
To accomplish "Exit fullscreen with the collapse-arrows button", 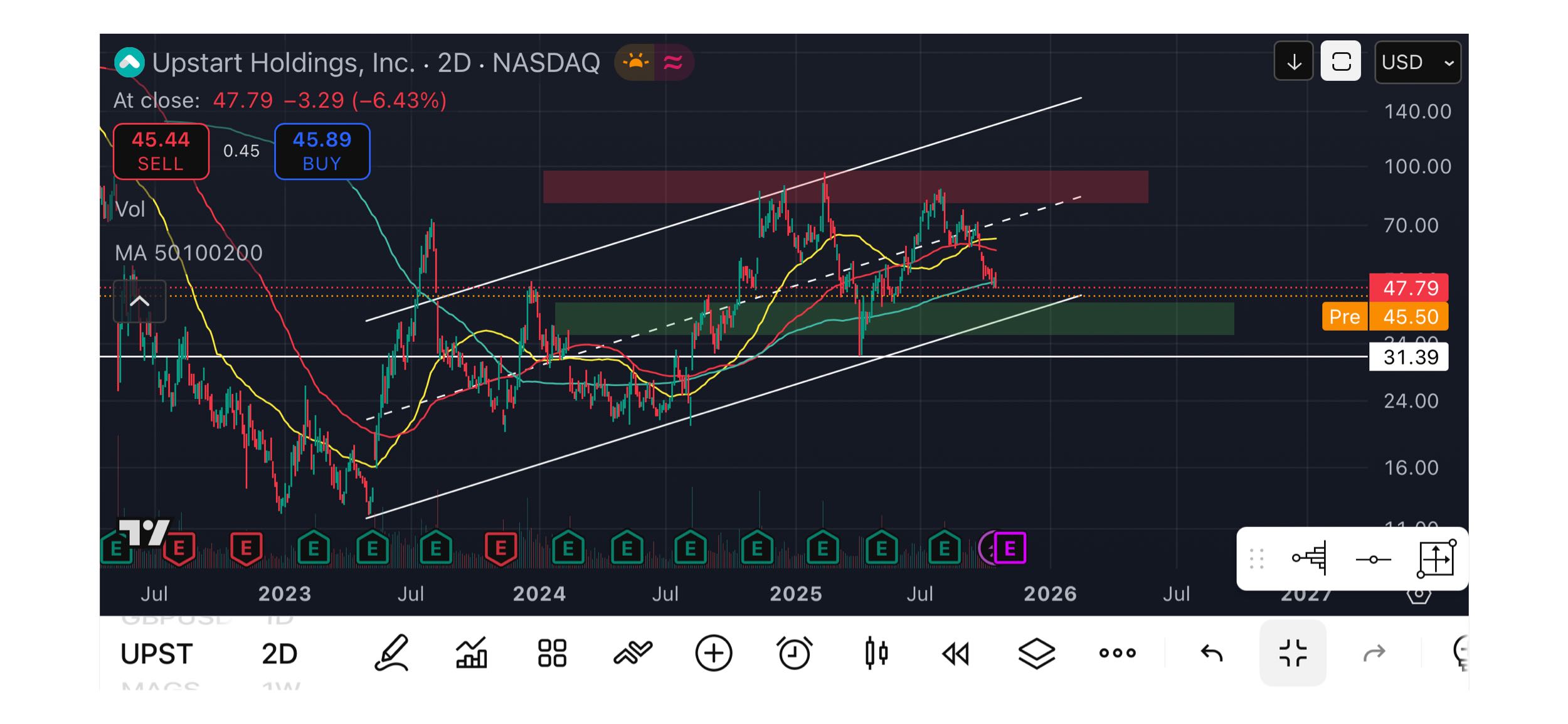I will 1293,653.
